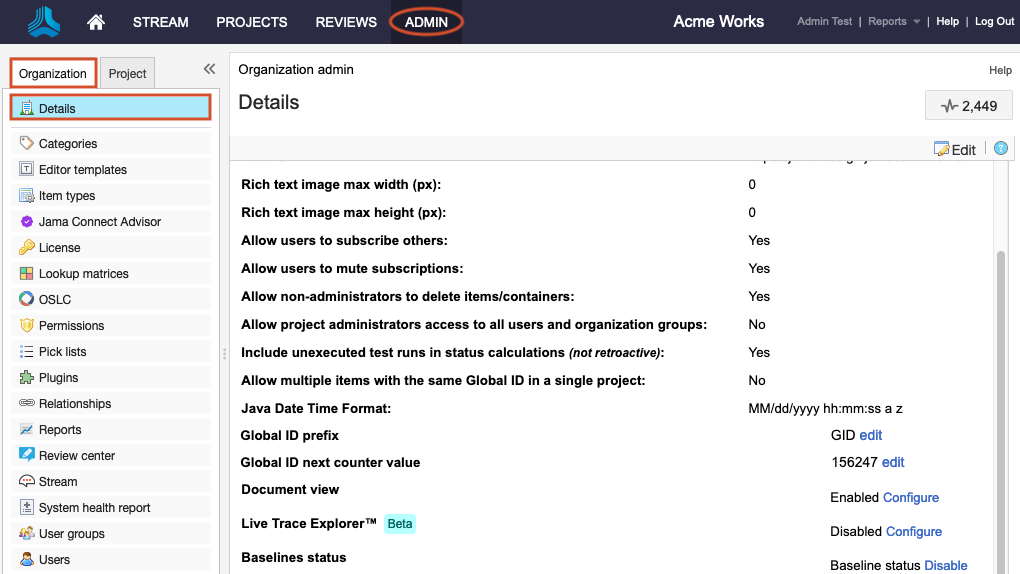Viewport: 1020px width, 574px height.
Task: Click the OSLC circle icon
Action: tap(27, 299)
